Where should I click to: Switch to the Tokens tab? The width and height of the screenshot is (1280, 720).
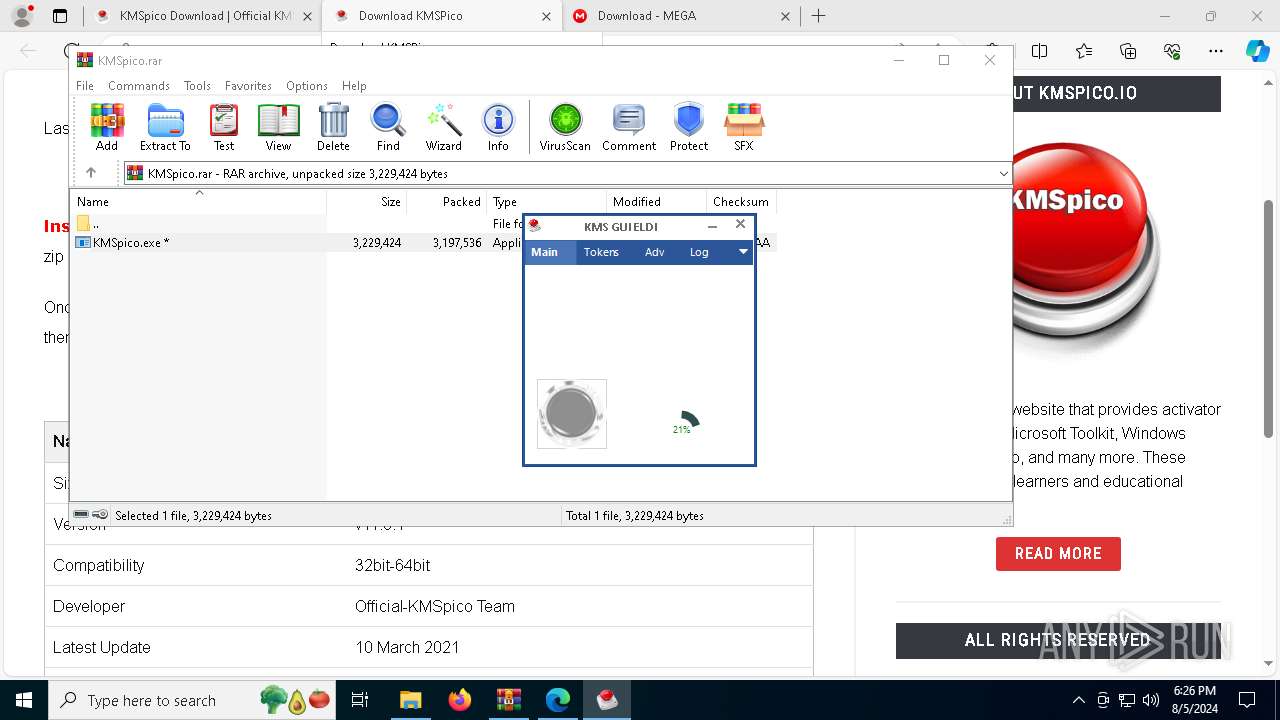click(x=601, y=252)
